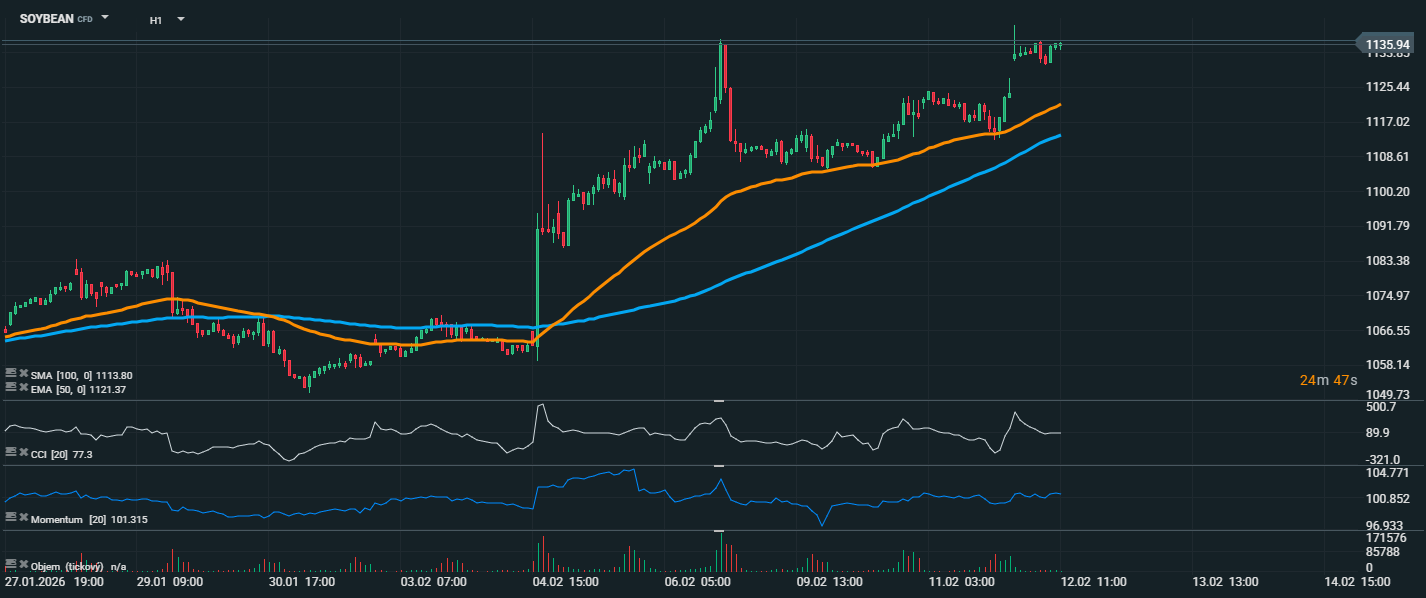Open the Momentum indicator settings icon
1426x598 pixels.
click(x=11, y=518)
